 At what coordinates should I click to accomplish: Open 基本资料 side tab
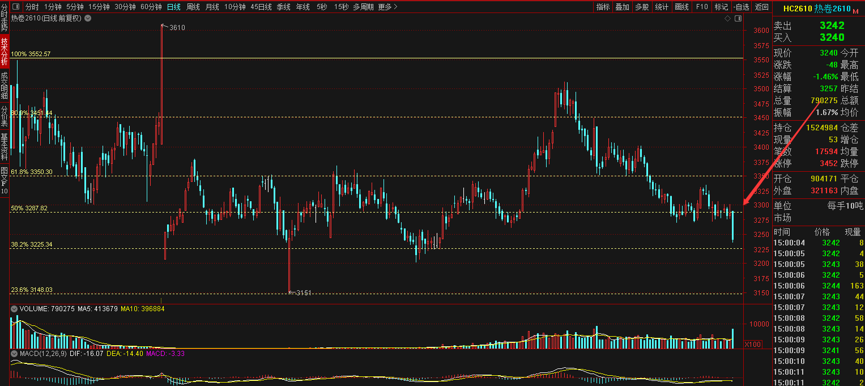[4, 147]
